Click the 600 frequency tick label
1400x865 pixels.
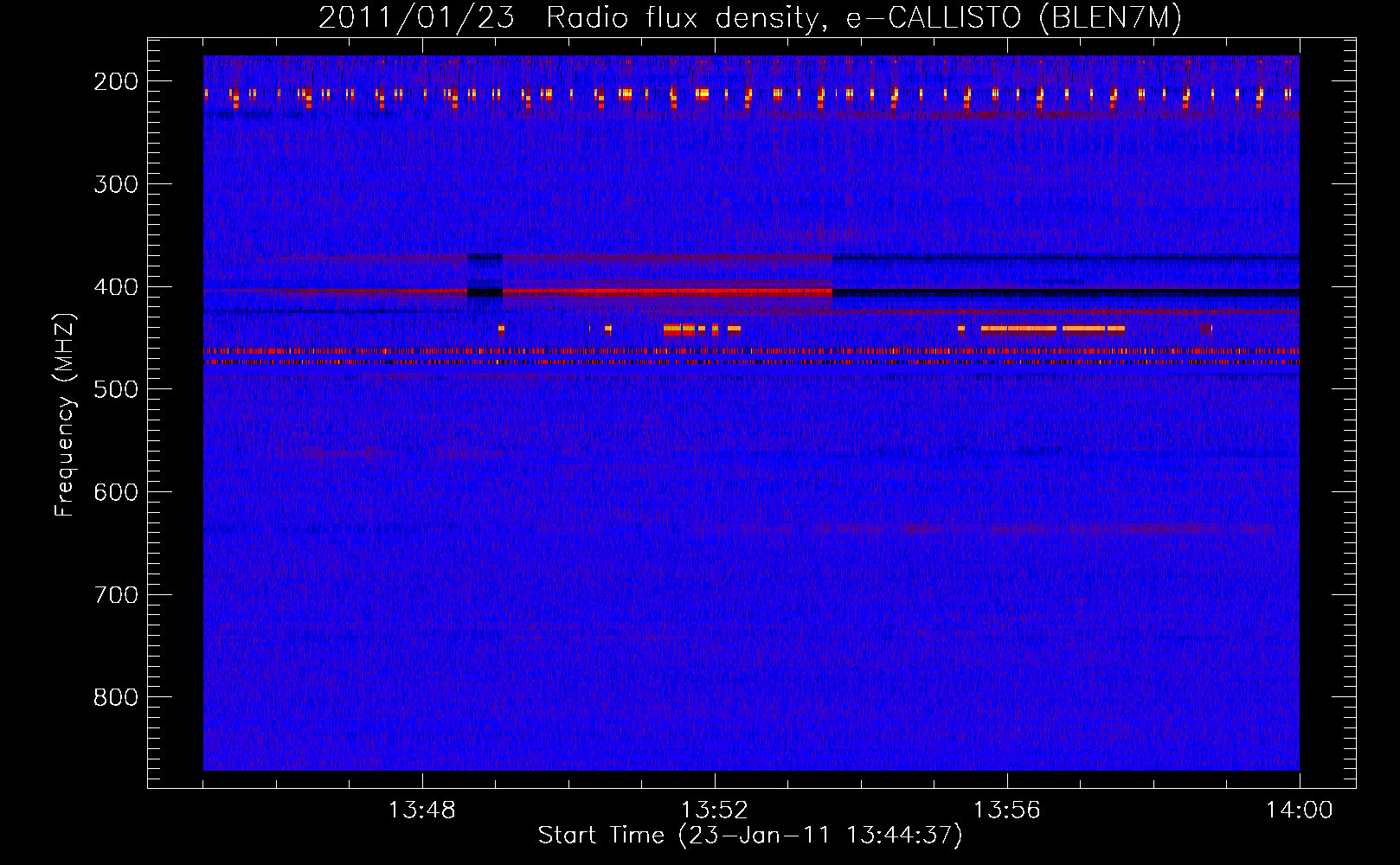point(116,492)
